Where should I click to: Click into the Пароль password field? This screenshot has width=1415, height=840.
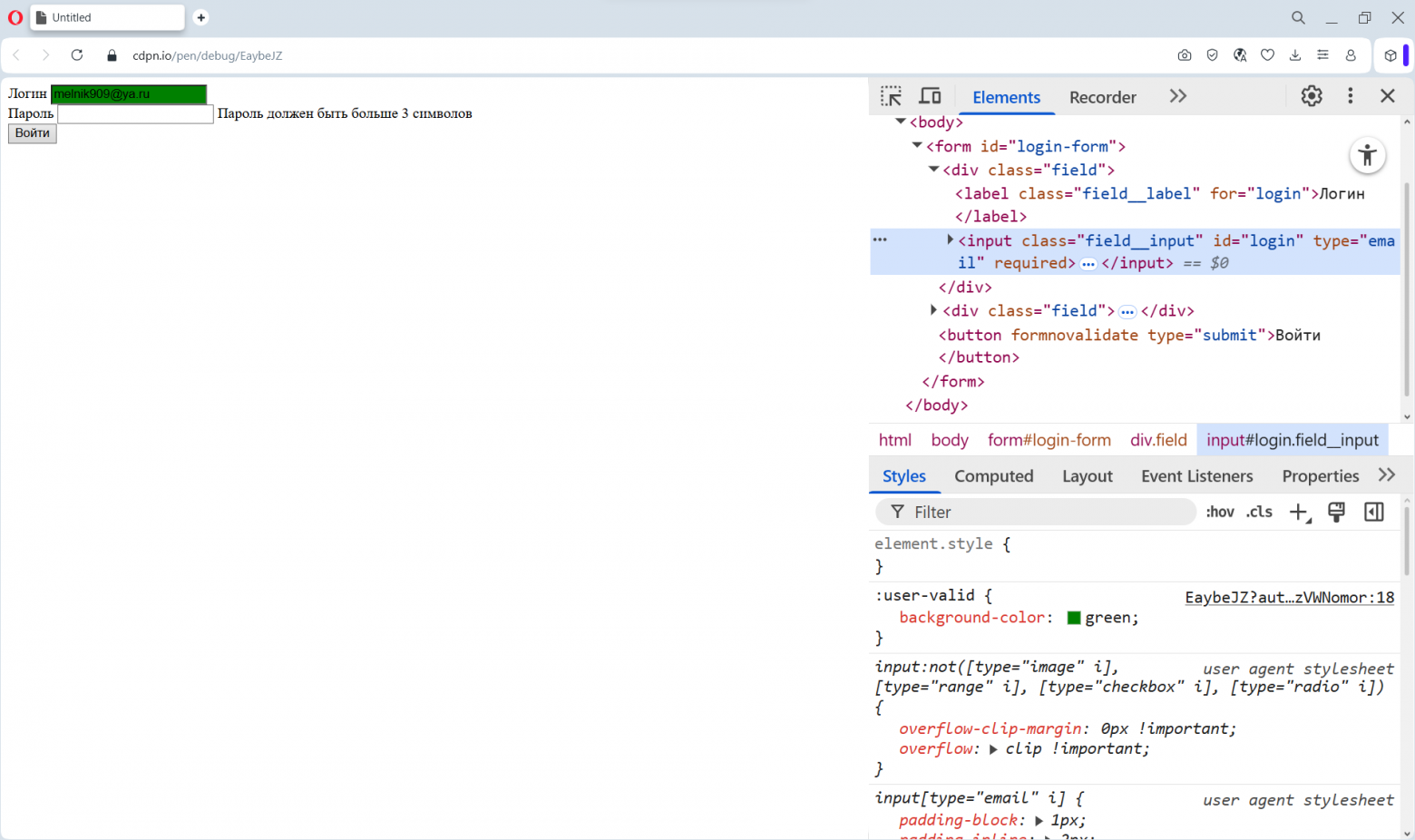135,114
